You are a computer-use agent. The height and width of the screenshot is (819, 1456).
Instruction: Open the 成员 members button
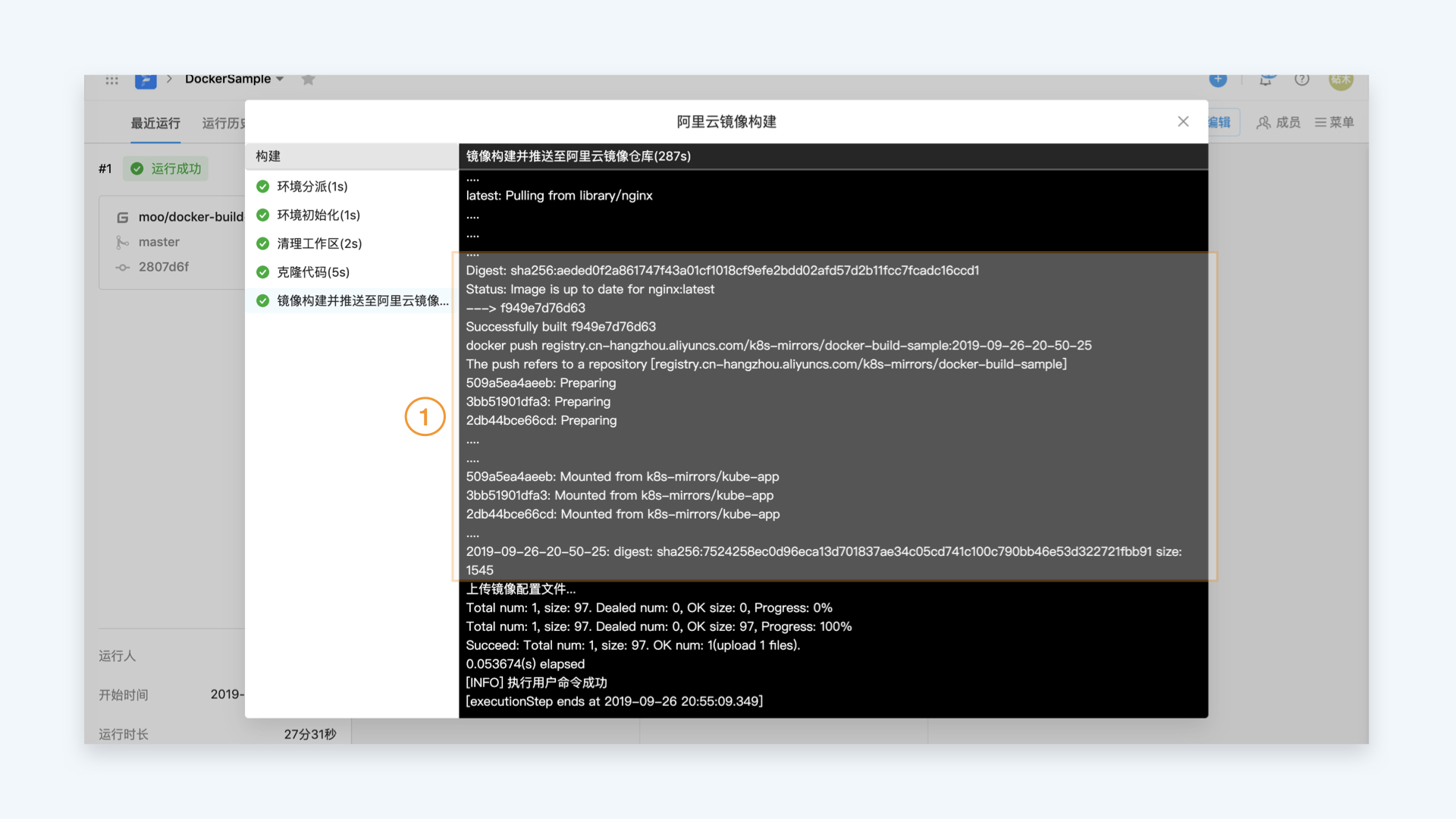click(1279, 122)
